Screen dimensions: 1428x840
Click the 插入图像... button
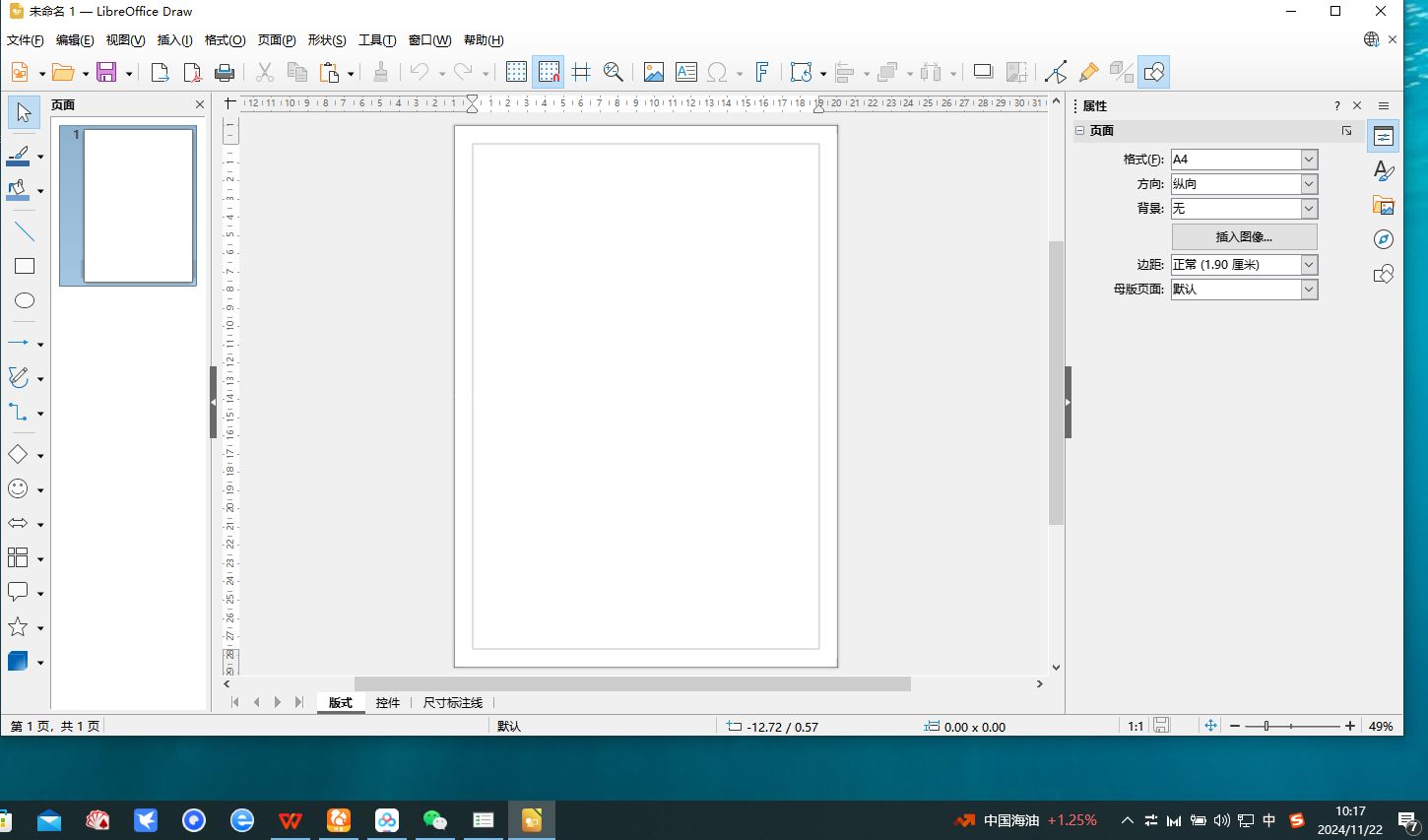coord(1244,236)
